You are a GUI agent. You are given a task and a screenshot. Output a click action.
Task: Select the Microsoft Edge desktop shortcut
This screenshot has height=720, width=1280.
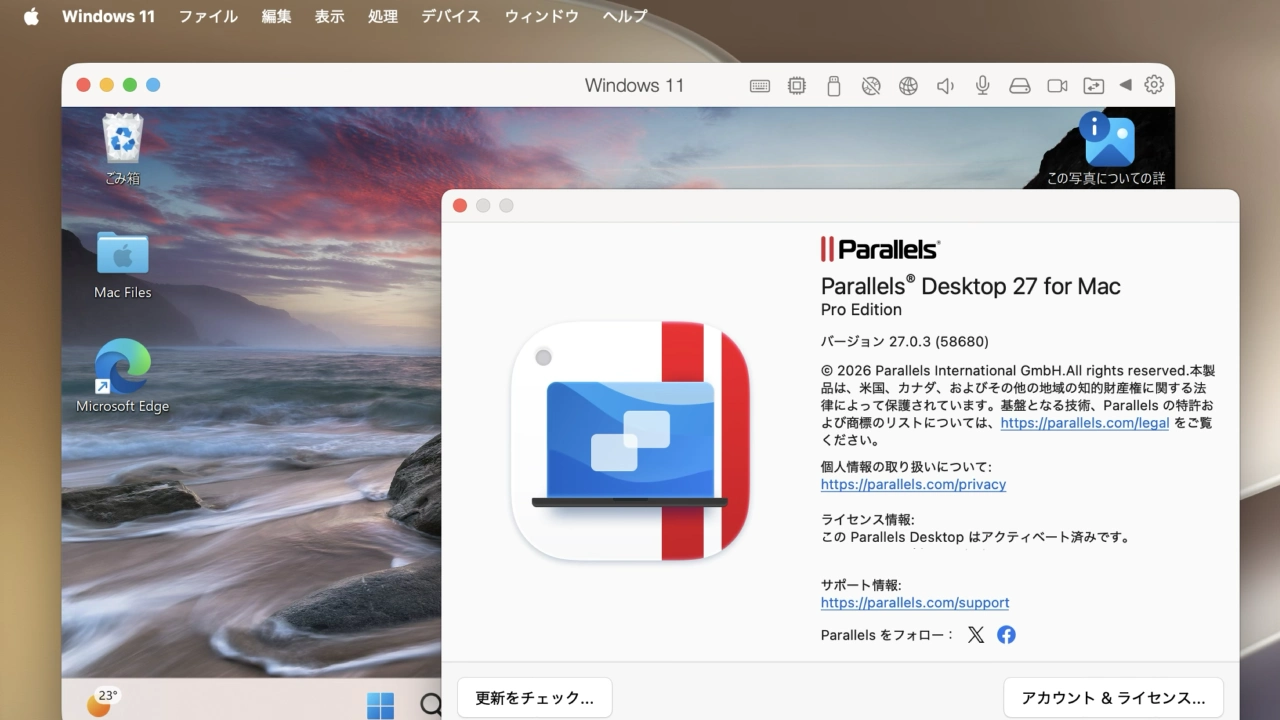click(123, 376)
